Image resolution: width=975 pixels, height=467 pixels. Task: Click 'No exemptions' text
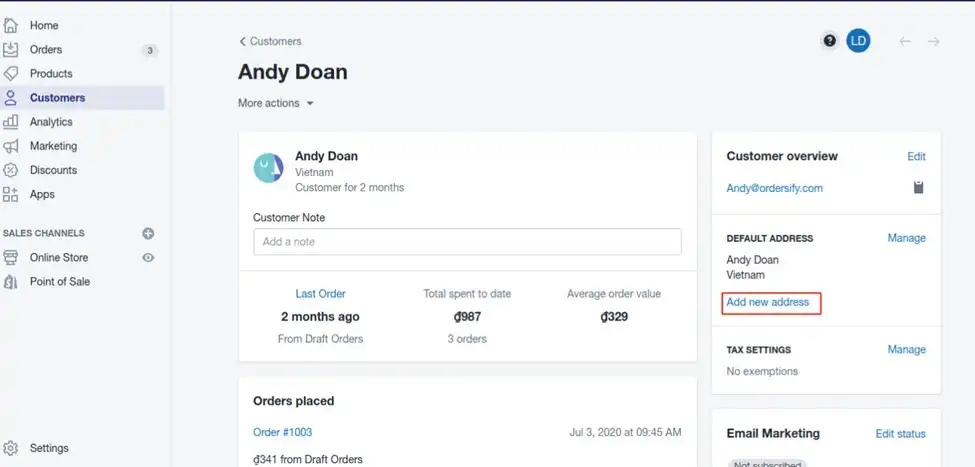(762, 371)
